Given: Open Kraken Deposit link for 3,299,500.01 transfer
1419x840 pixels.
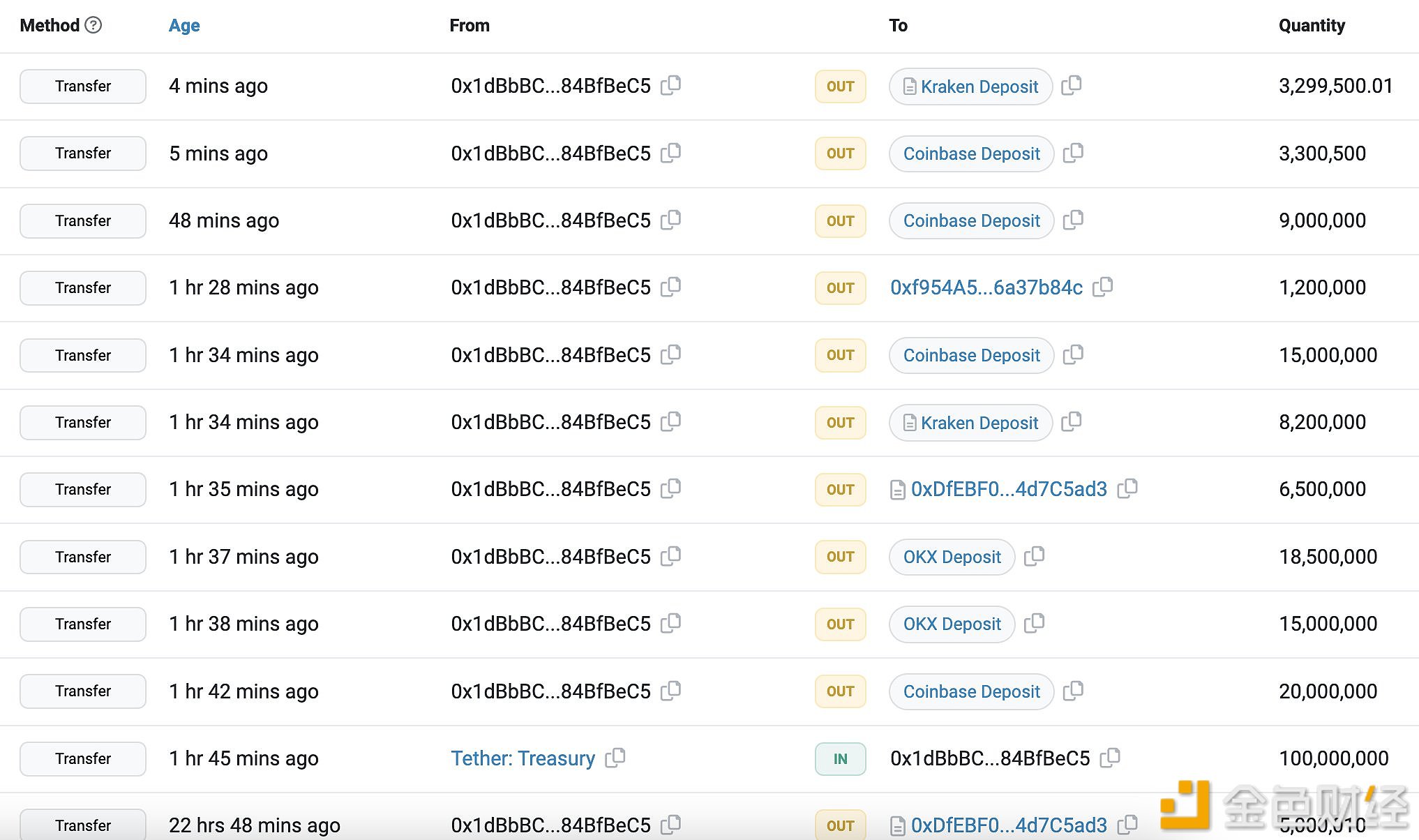Looking at the screenshot, I should pos(979,87).
